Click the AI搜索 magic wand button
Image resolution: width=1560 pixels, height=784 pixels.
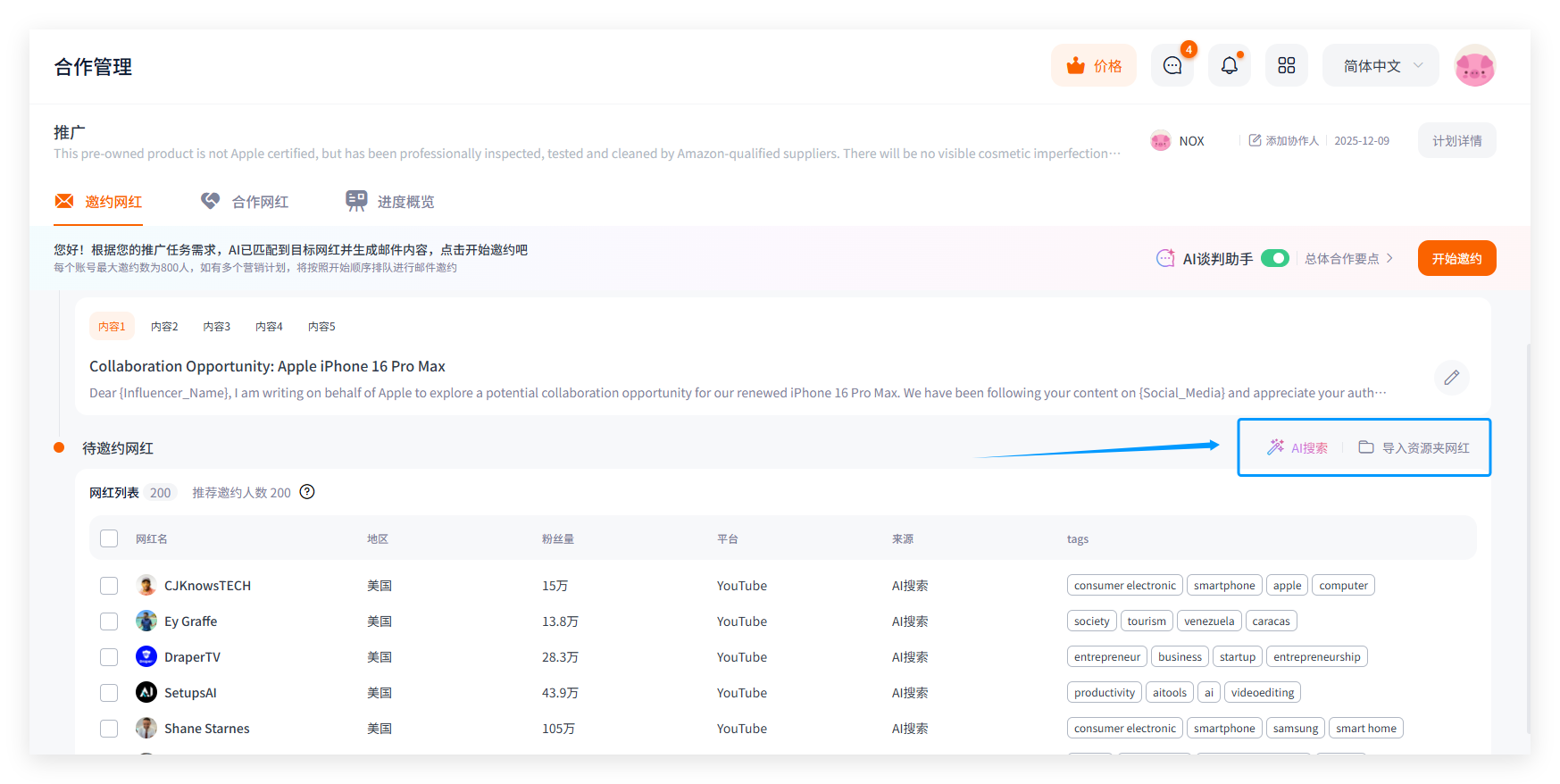coord(1297,447)
